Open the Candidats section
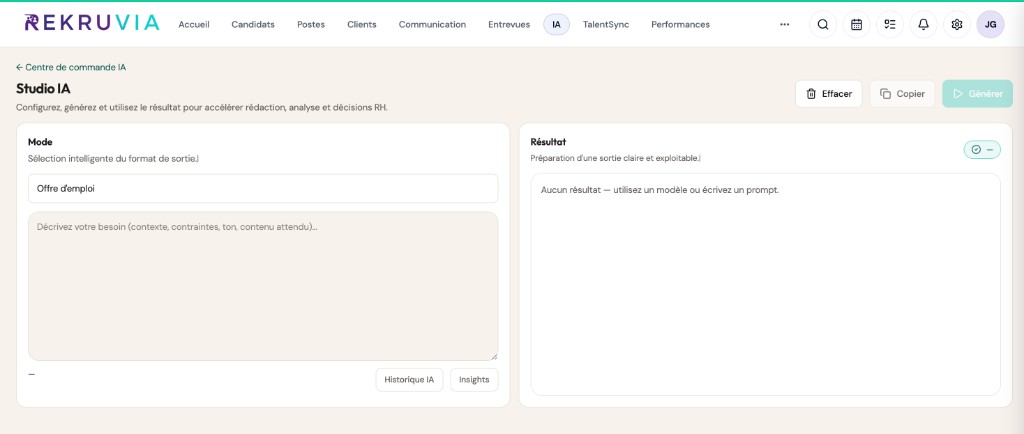 coord(253,25)
